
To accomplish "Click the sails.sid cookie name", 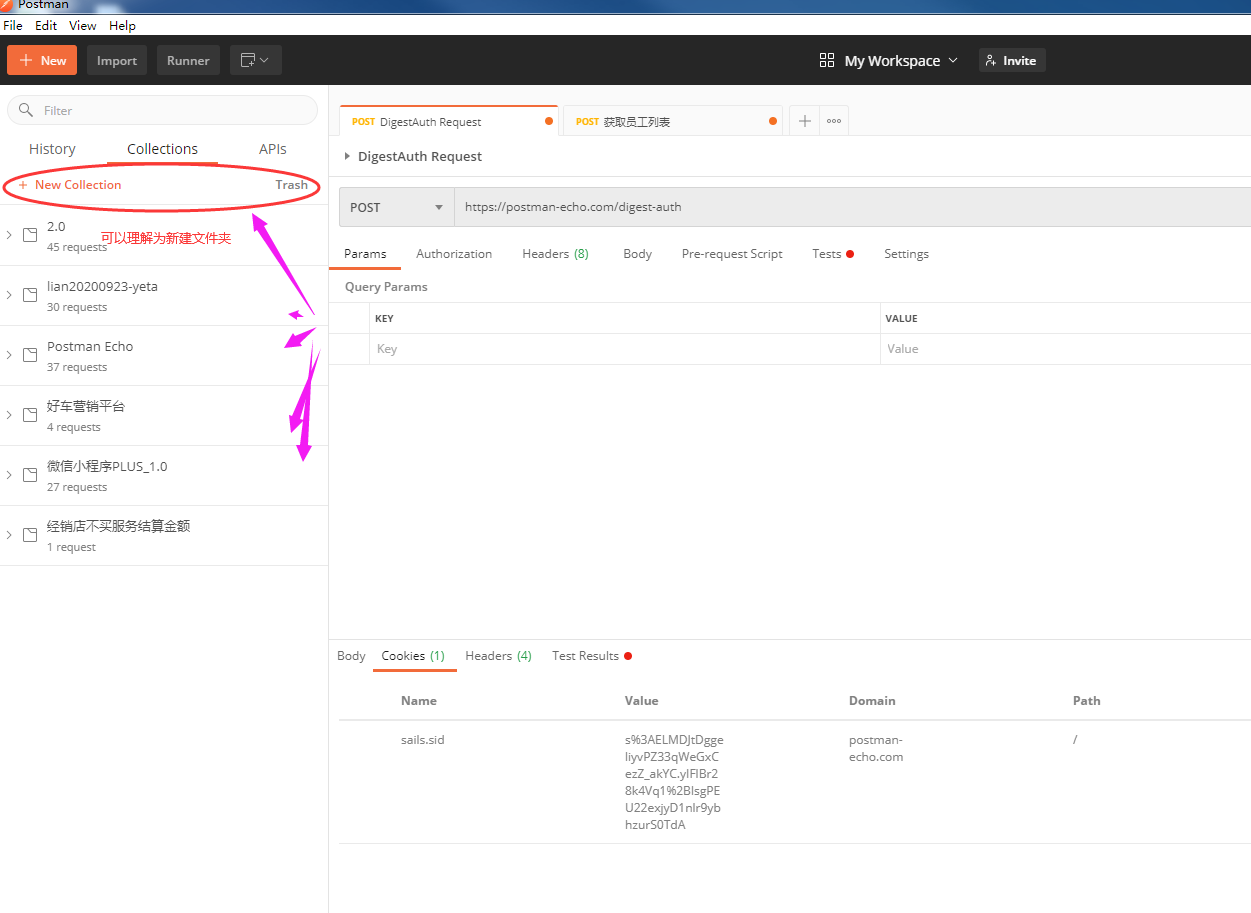I will (422, 740).
